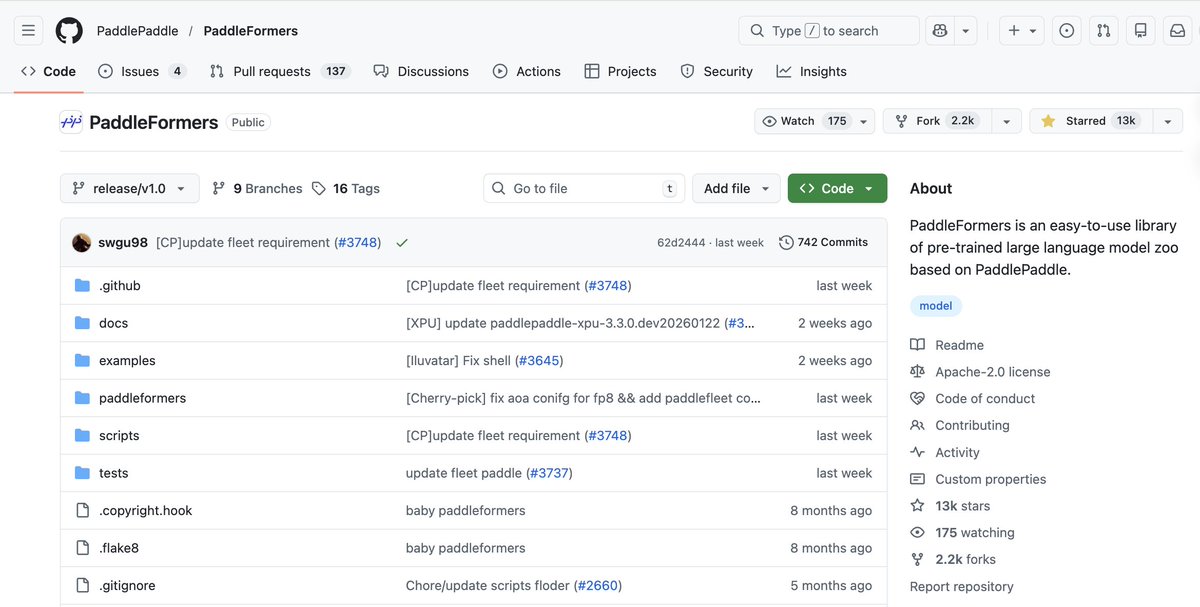View commit check status checkmark

click(x=402, y=243)
